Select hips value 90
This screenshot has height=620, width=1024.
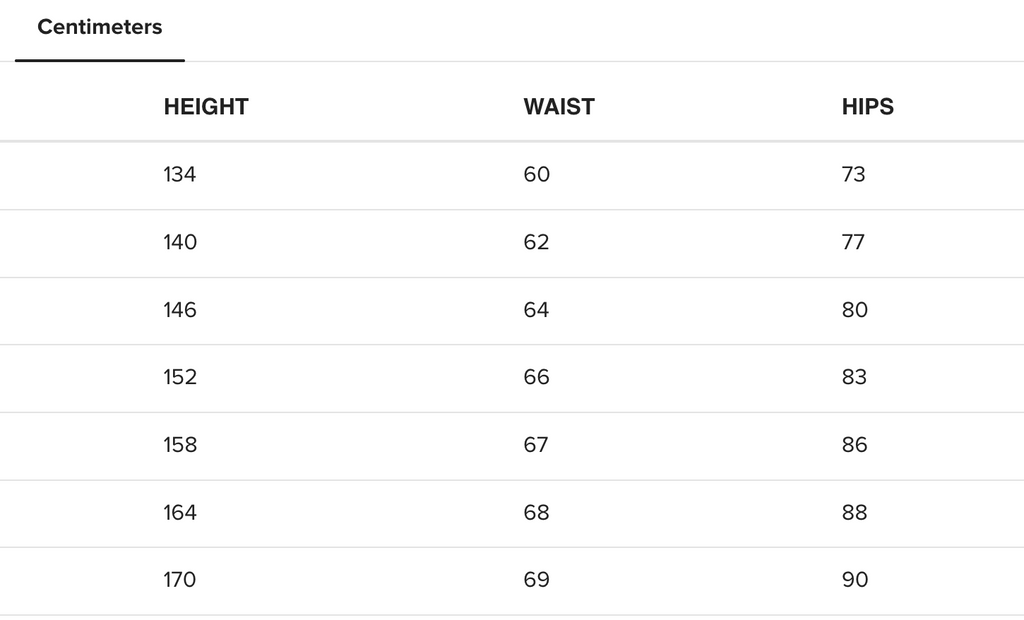point(854,580)
